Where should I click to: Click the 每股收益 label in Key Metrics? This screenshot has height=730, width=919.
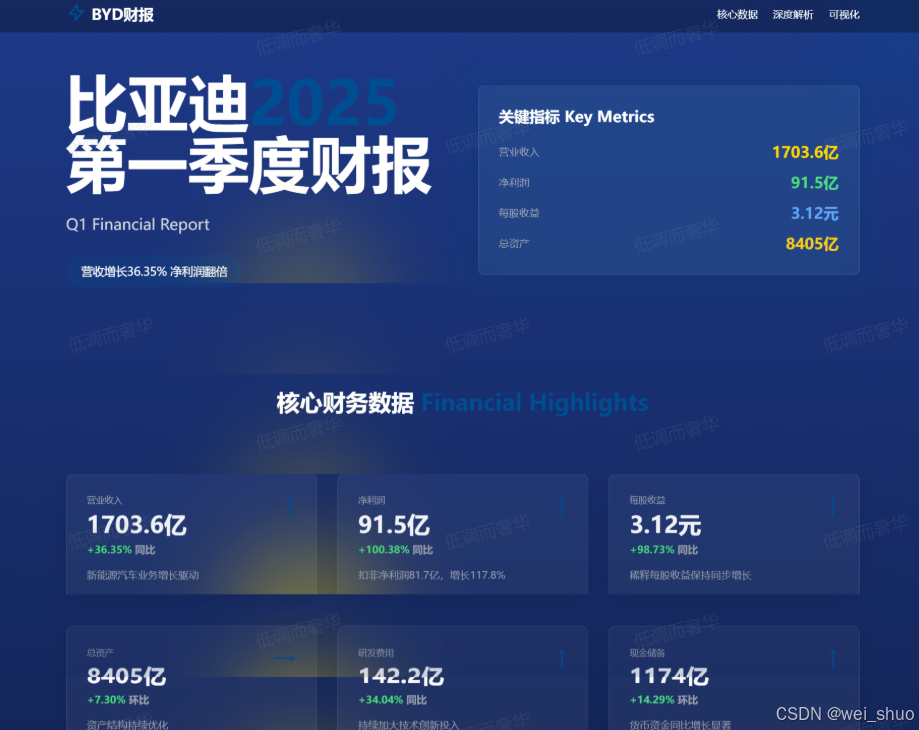pos(519,213)
